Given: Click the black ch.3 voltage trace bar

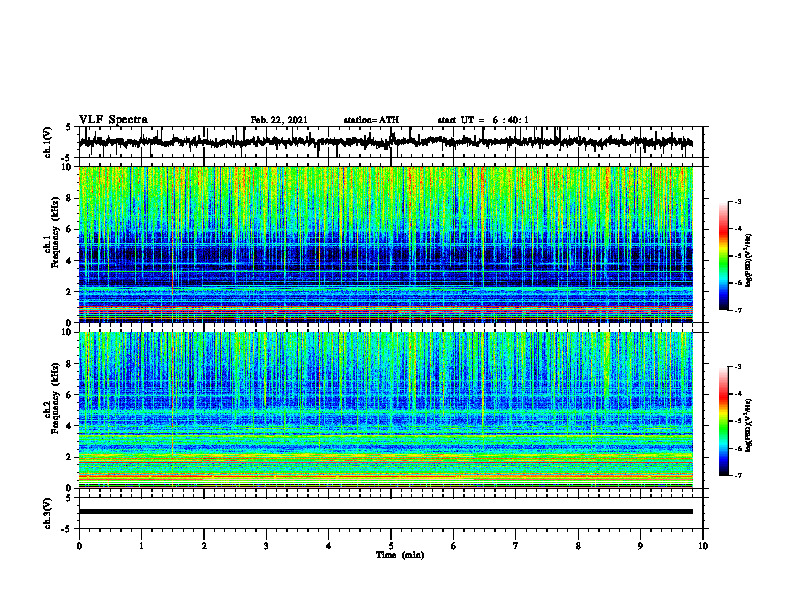Looking at the screenshot, I should [385, 512].
